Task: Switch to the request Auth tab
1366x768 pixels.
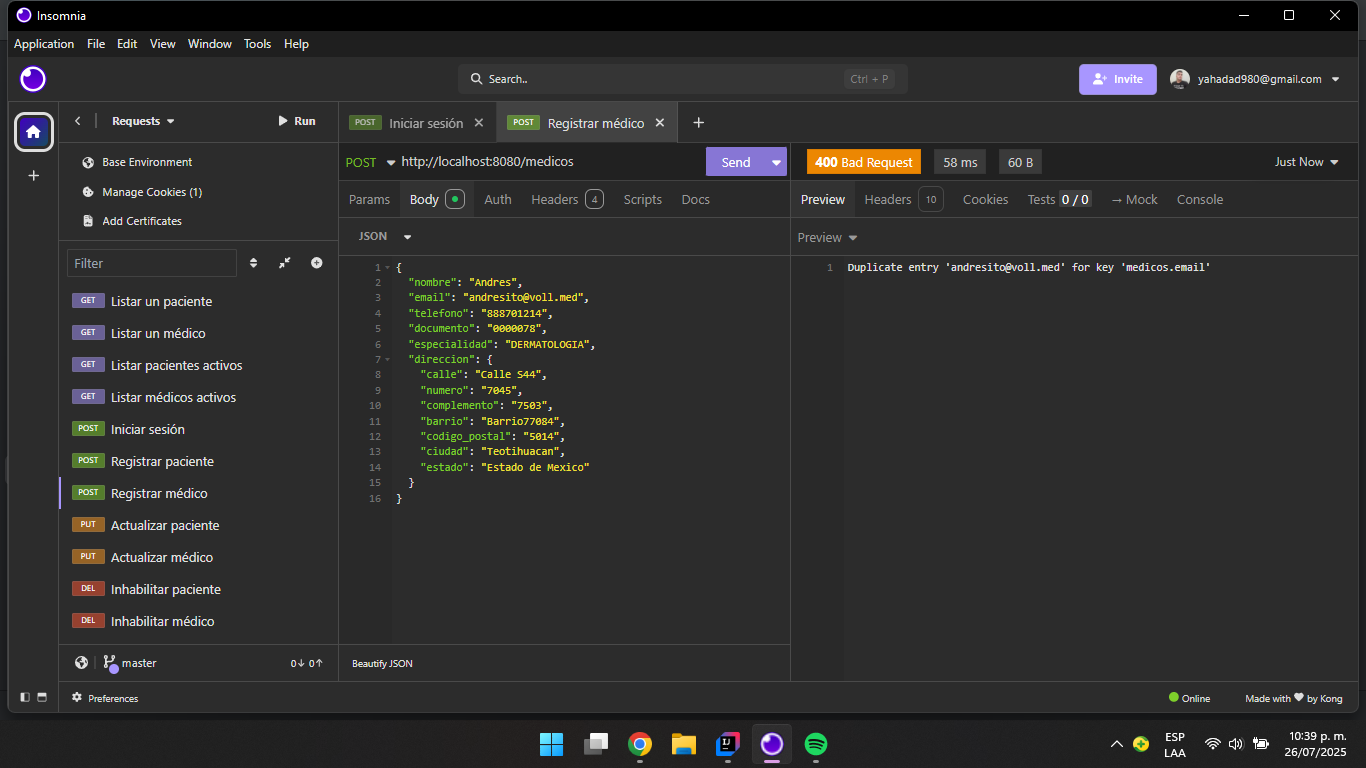Action: tap(498, 199)
